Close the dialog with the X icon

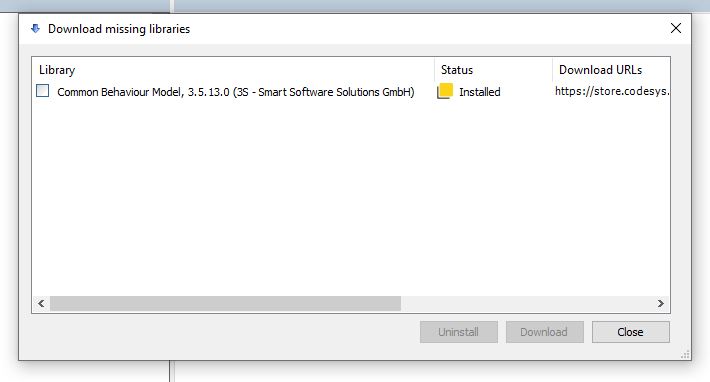tap(676, 28)
